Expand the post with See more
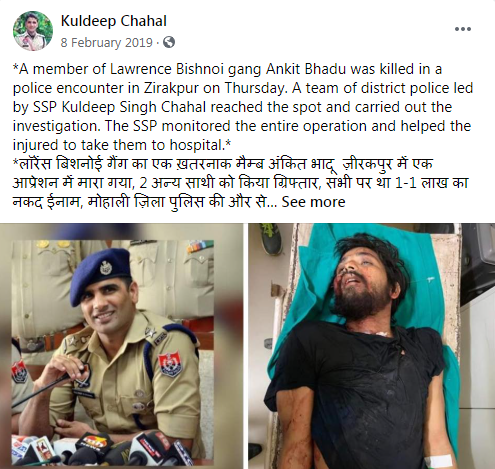The height and width of the screenshot is (469, 495). click(x=313, y=202)
